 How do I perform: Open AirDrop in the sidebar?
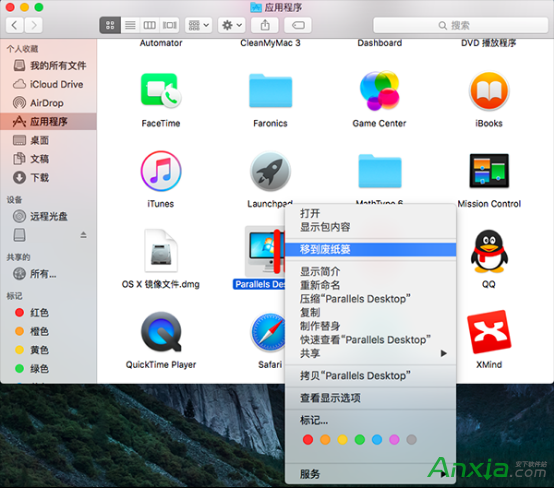pos(48,103)
